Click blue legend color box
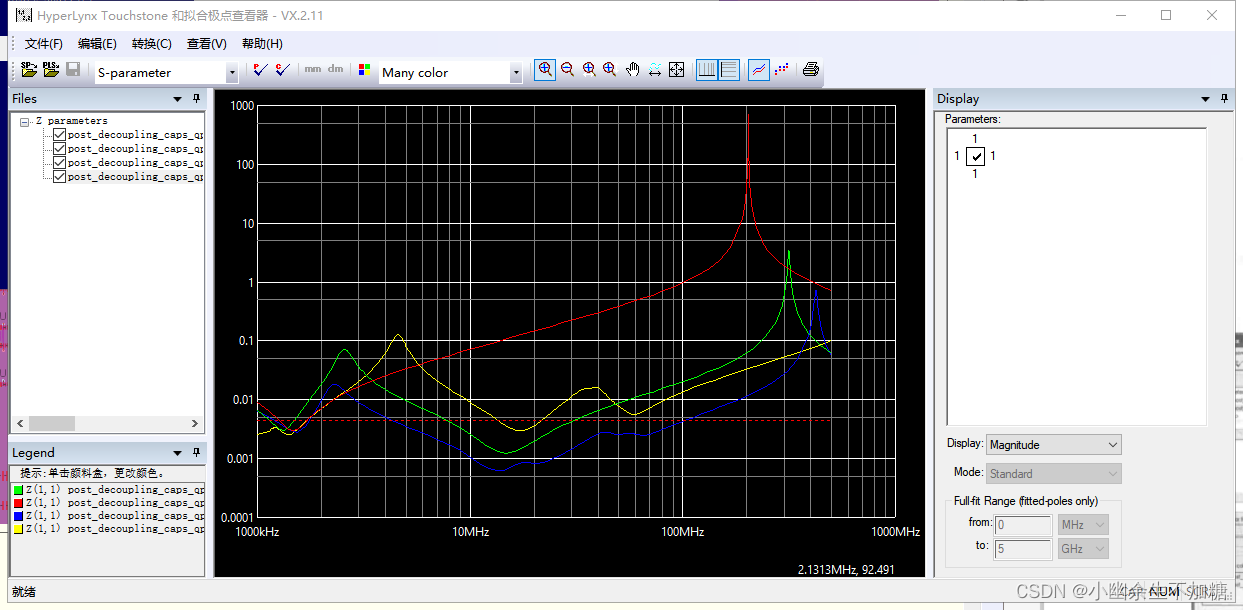This screenshot has width=1243, height=610. point(18,516)
